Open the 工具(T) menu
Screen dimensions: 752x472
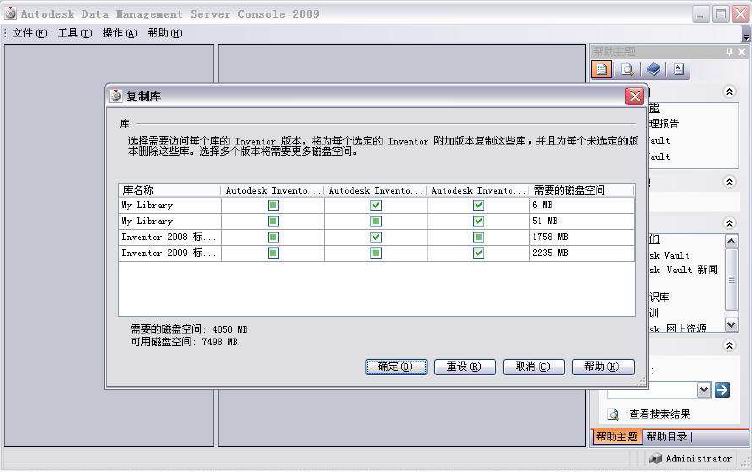(75, 33)
